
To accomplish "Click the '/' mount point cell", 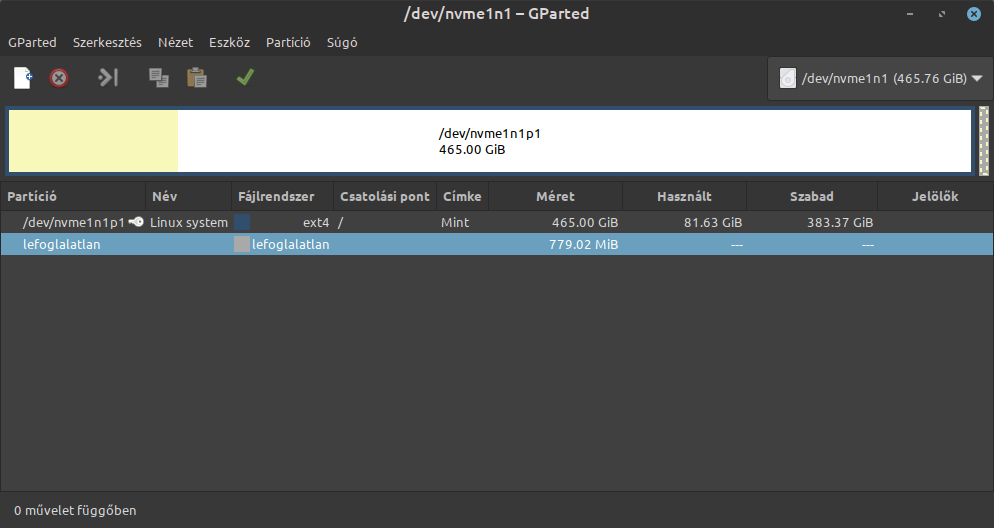I will point(340,222).
